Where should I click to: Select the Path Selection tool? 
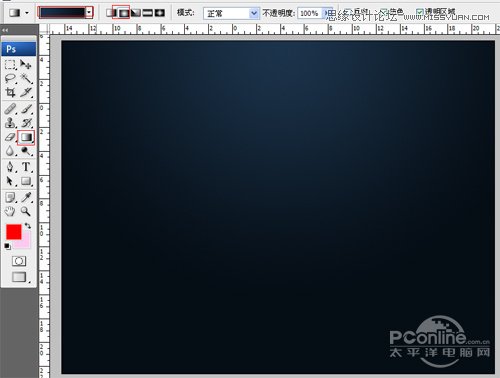pyautogui.click(x=10, y=181)
